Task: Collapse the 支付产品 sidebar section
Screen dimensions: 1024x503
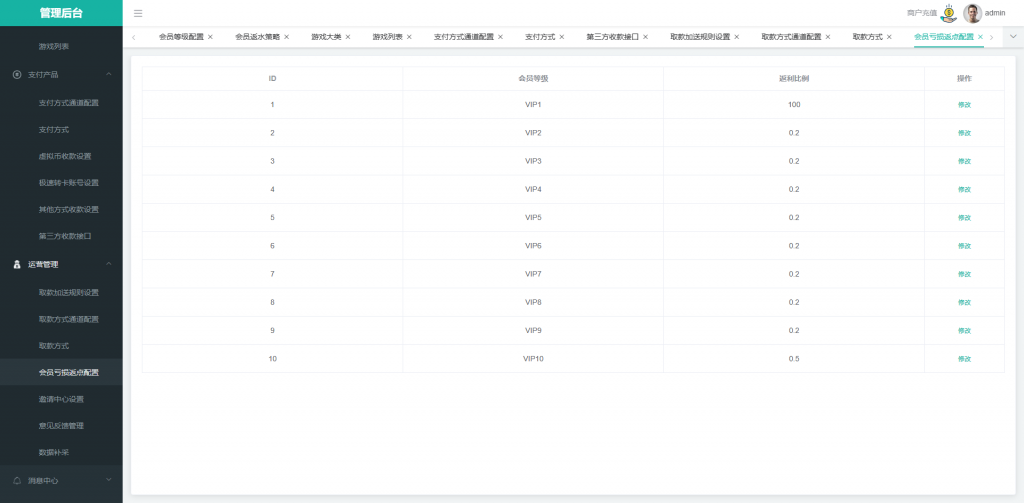Action: click(108, 75)
